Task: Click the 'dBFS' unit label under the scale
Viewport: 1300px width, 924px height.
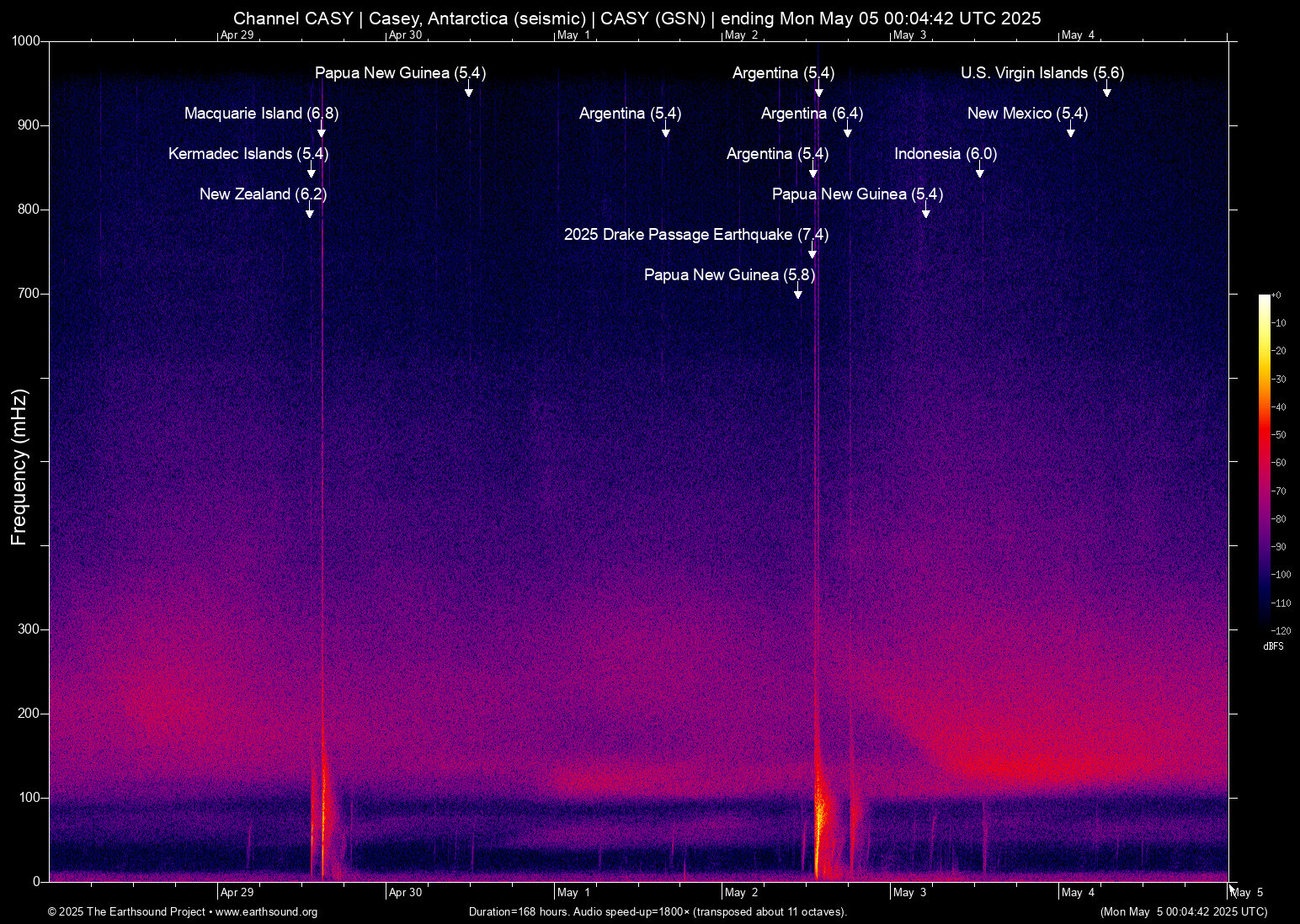Action: (x=1273, y=646)
